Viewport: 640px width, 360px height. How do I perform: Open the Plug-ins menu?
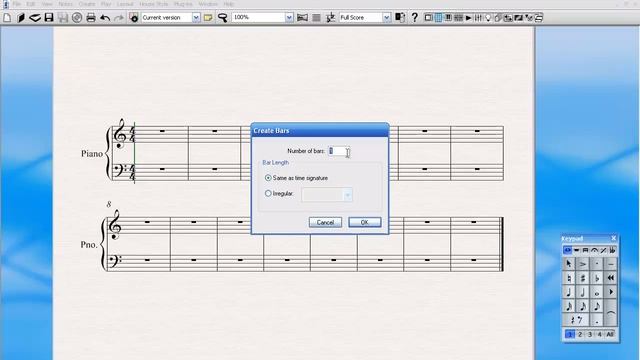point(183,4)
